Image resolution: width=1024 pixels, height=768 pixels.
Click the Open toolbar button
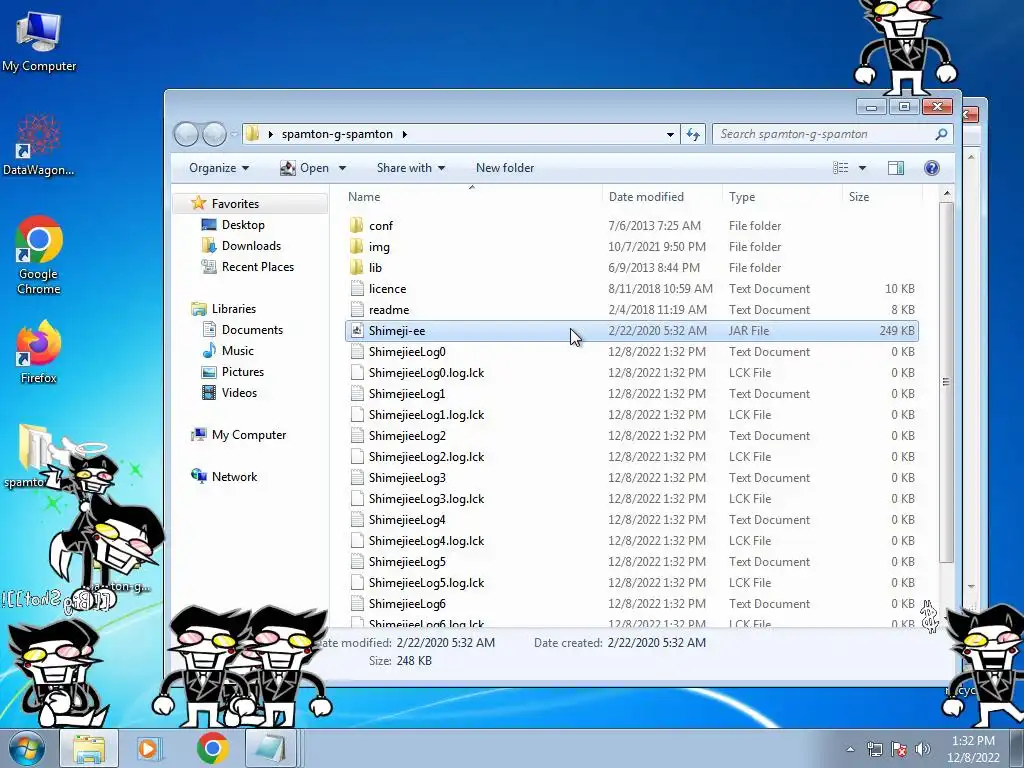pos(305,168)
